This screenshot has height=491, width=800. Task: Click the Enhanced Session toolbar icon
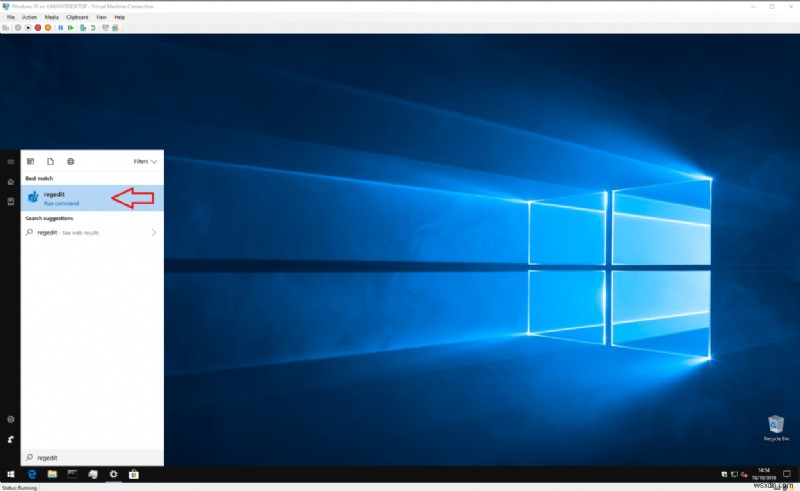(x=105, y=28)
